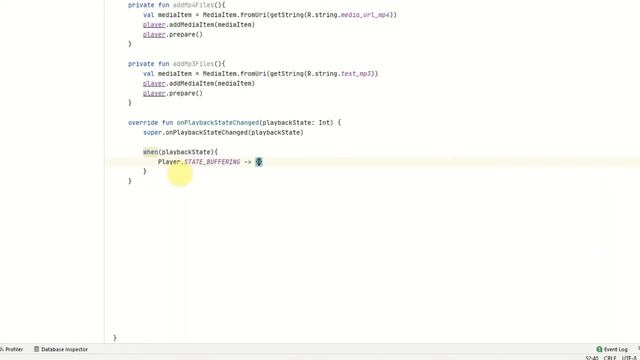Click the STATE_BUFFERING constant
The height and width of the screenshot is (360, 640).
point(212,162)
